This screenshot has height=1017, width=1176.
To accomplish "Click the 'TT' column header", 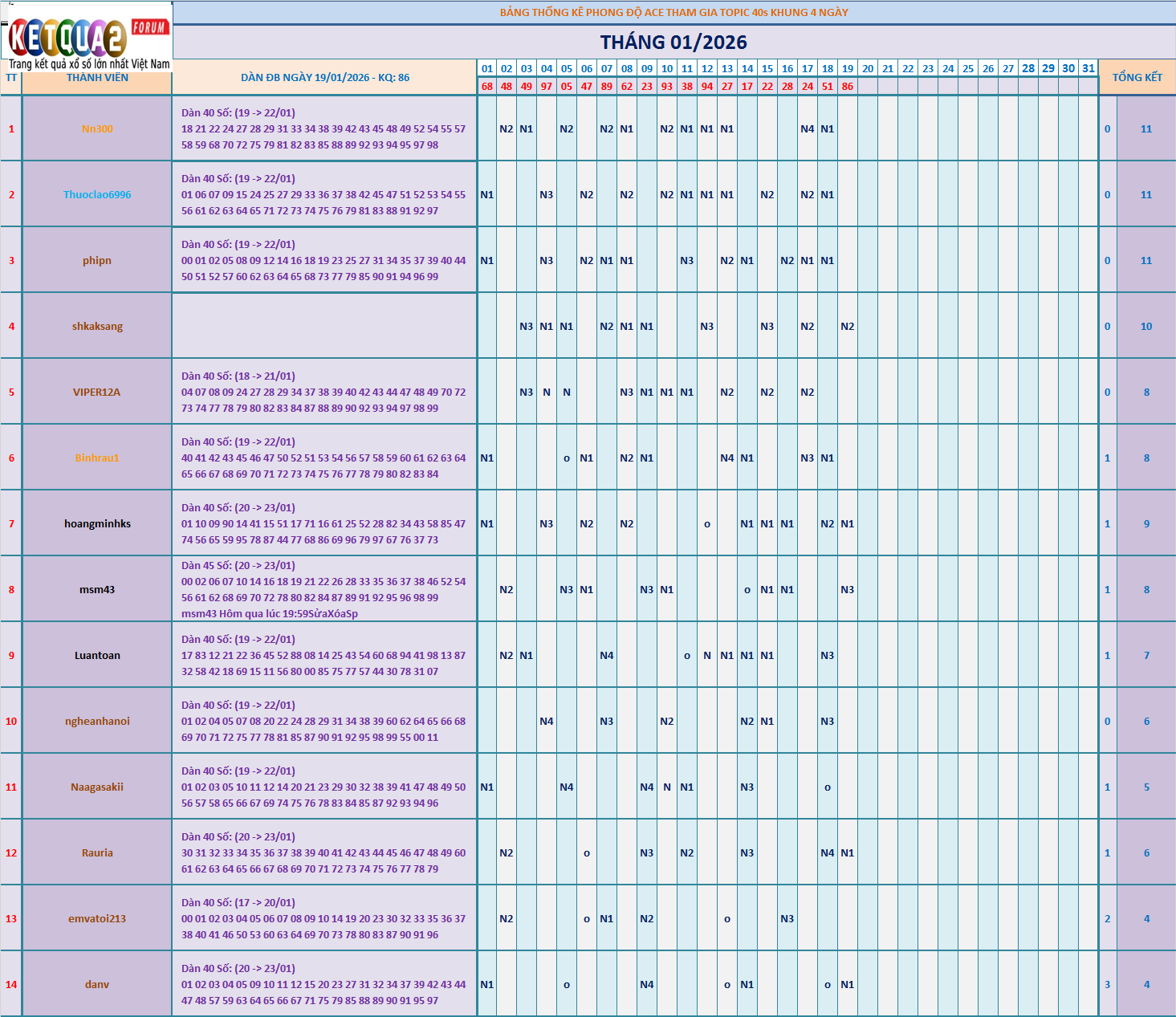I will (x=11, y=78).
